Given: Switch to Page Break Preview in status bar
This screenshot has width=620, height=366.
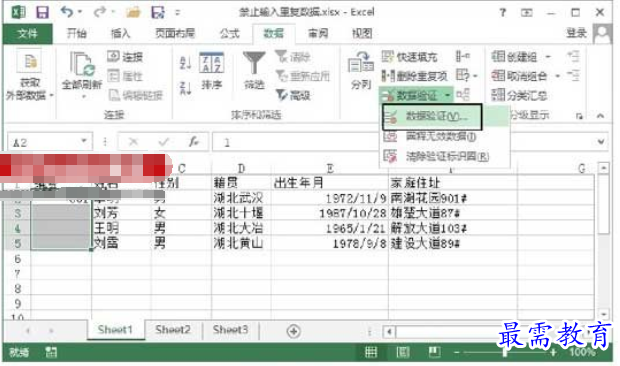Looking at the screenshot, I should [x=434, y=351].
